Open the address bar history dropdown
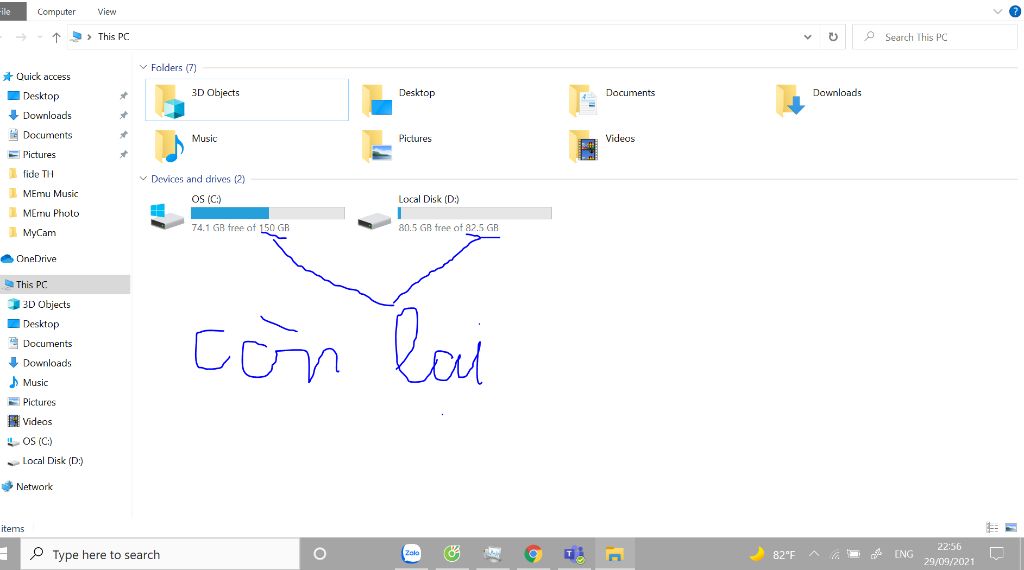 click(807, 37)
